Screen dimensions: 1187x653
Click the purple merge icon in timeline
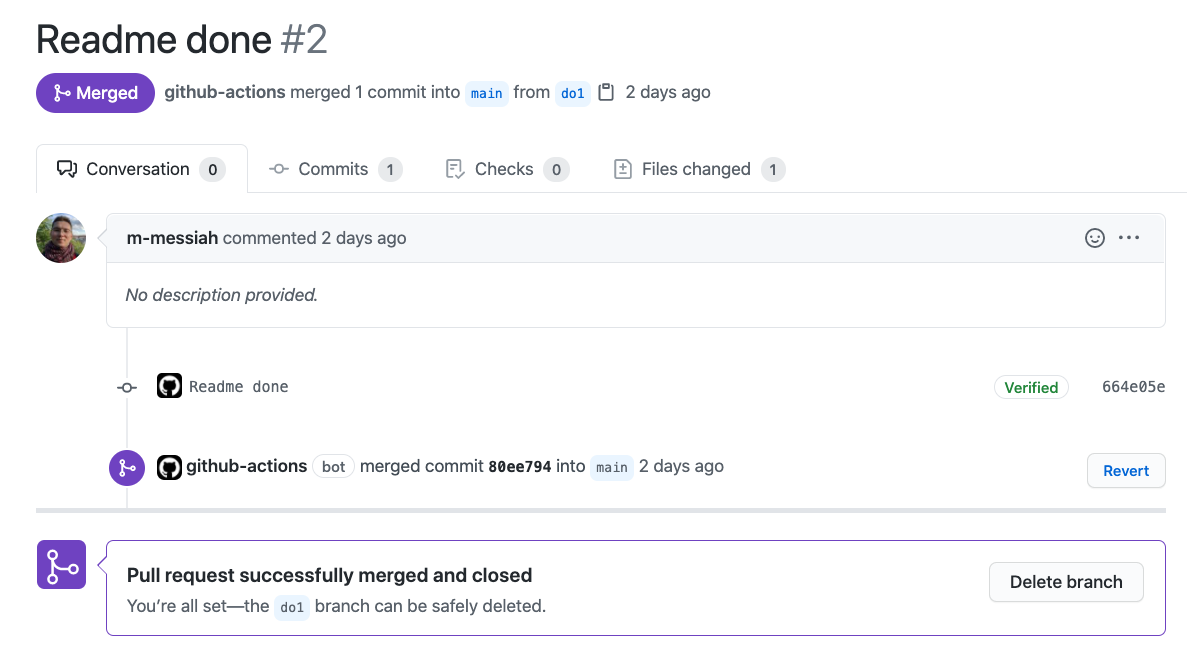point(127,467)
